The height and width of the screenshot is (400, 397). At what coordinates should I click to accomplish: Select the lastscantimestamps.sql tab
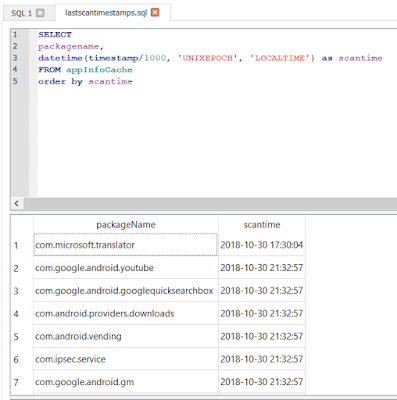106,13
